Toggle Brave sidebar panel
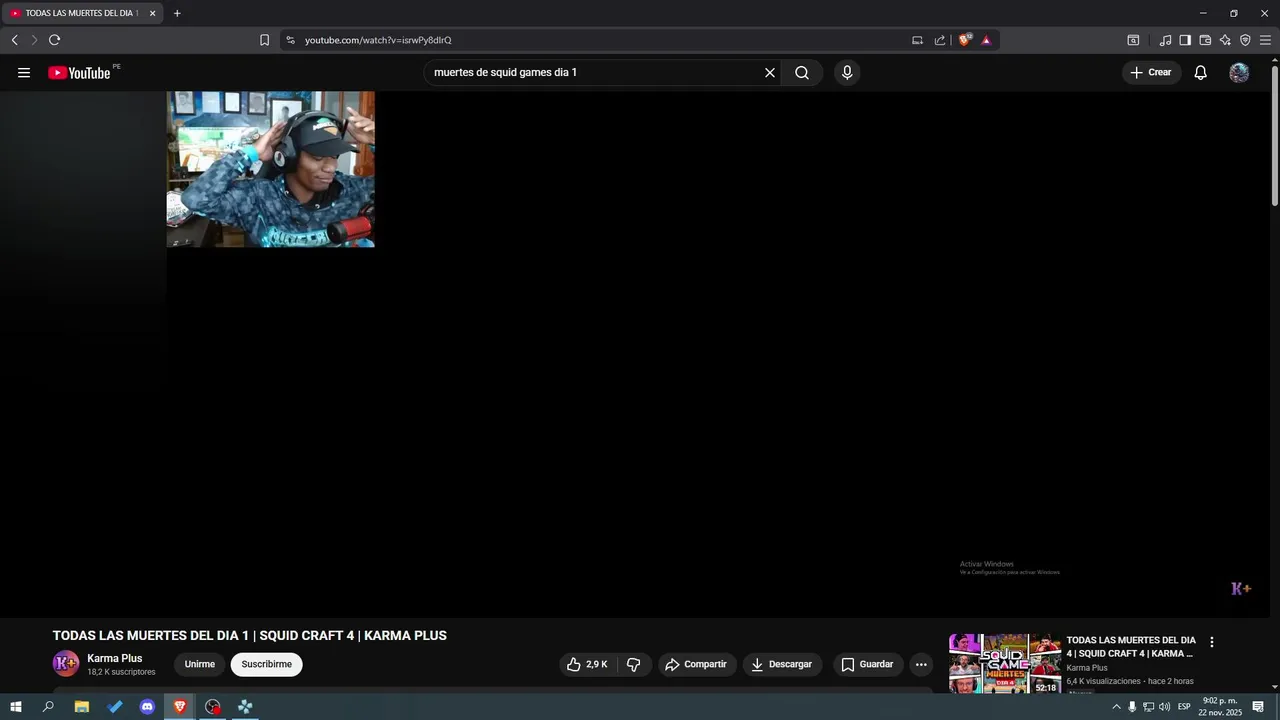Image resolution: width=1280 pixels, height=720 pixels. [x=1185, y=40]
